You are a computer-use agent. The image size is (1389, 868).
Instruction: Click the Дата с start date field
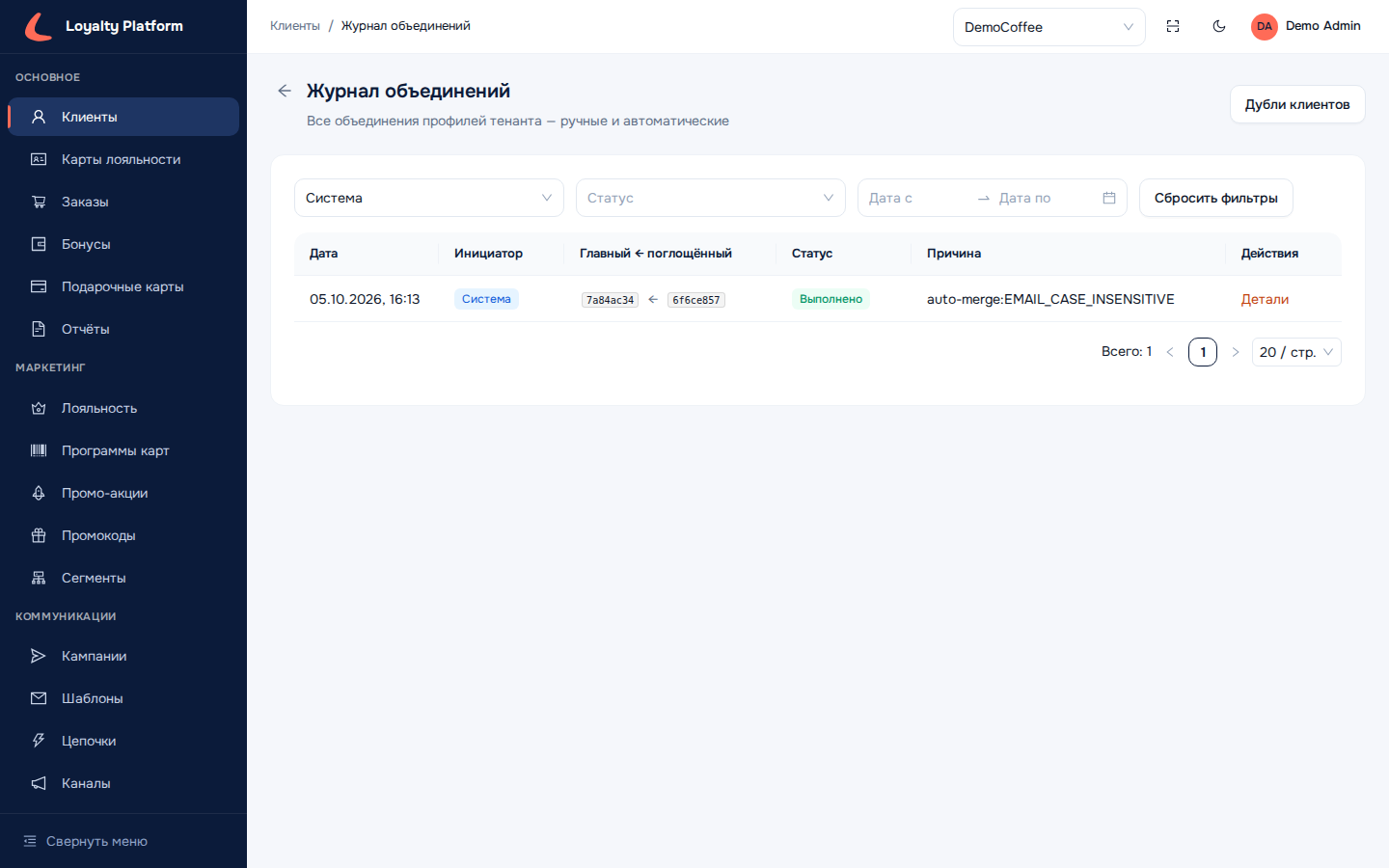pos(916,198)
